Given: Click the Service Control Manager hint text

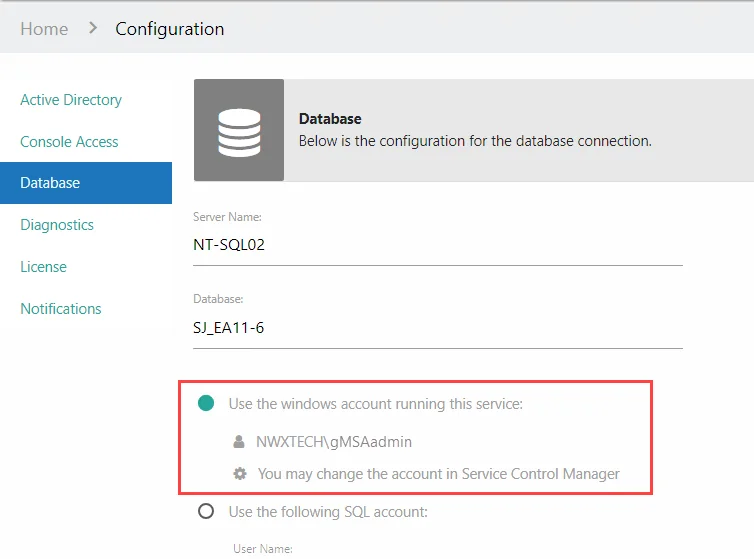Looking at the screenshot, I should point(439,474).
